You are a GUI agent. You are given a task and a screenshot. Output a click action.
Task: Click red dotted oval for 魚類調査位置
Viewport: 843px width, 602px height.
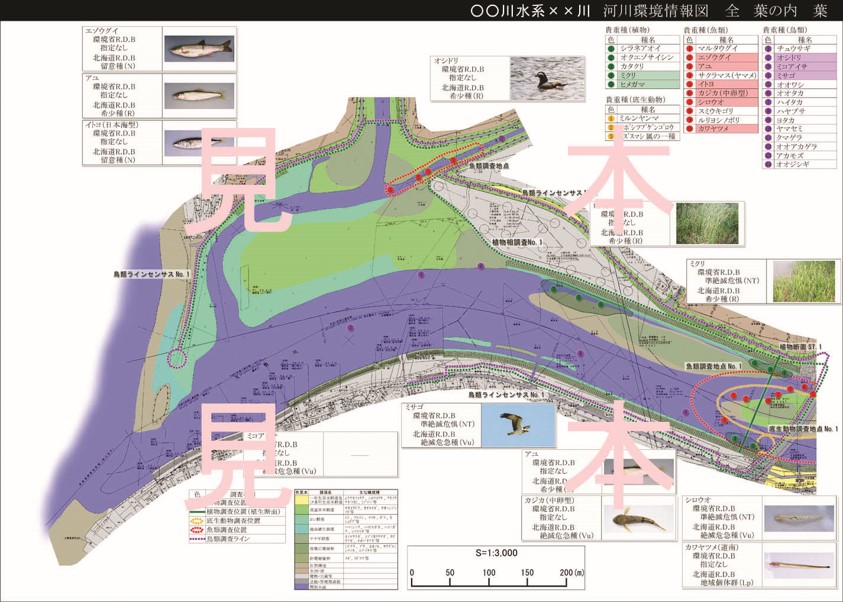[x=198, y=529]
